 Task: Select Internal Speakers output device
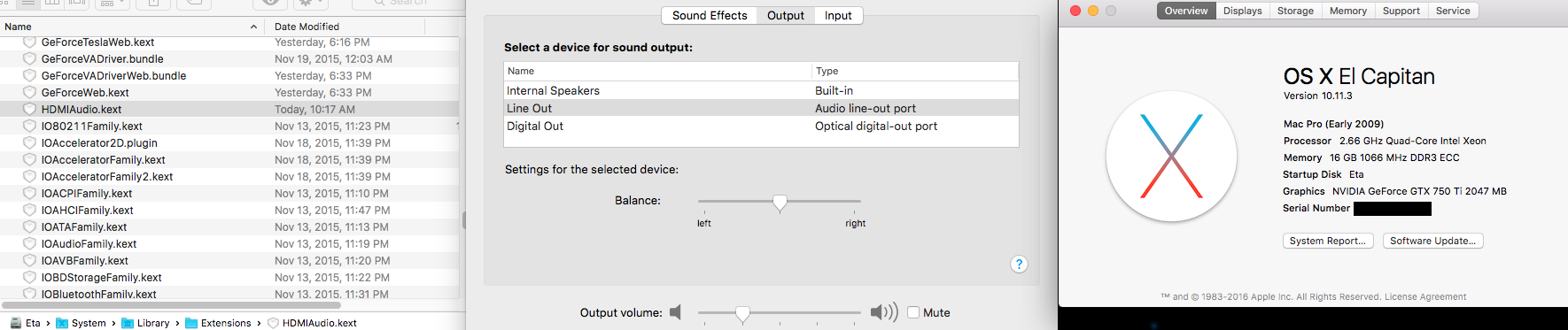pyautogui.click(x=761, y=90)
